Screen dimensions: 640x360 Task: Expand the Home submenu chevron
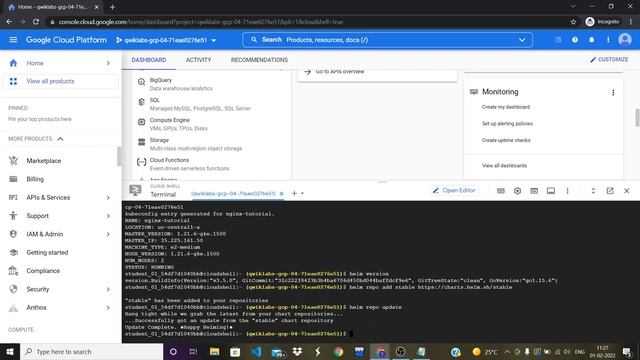[108, 63]
